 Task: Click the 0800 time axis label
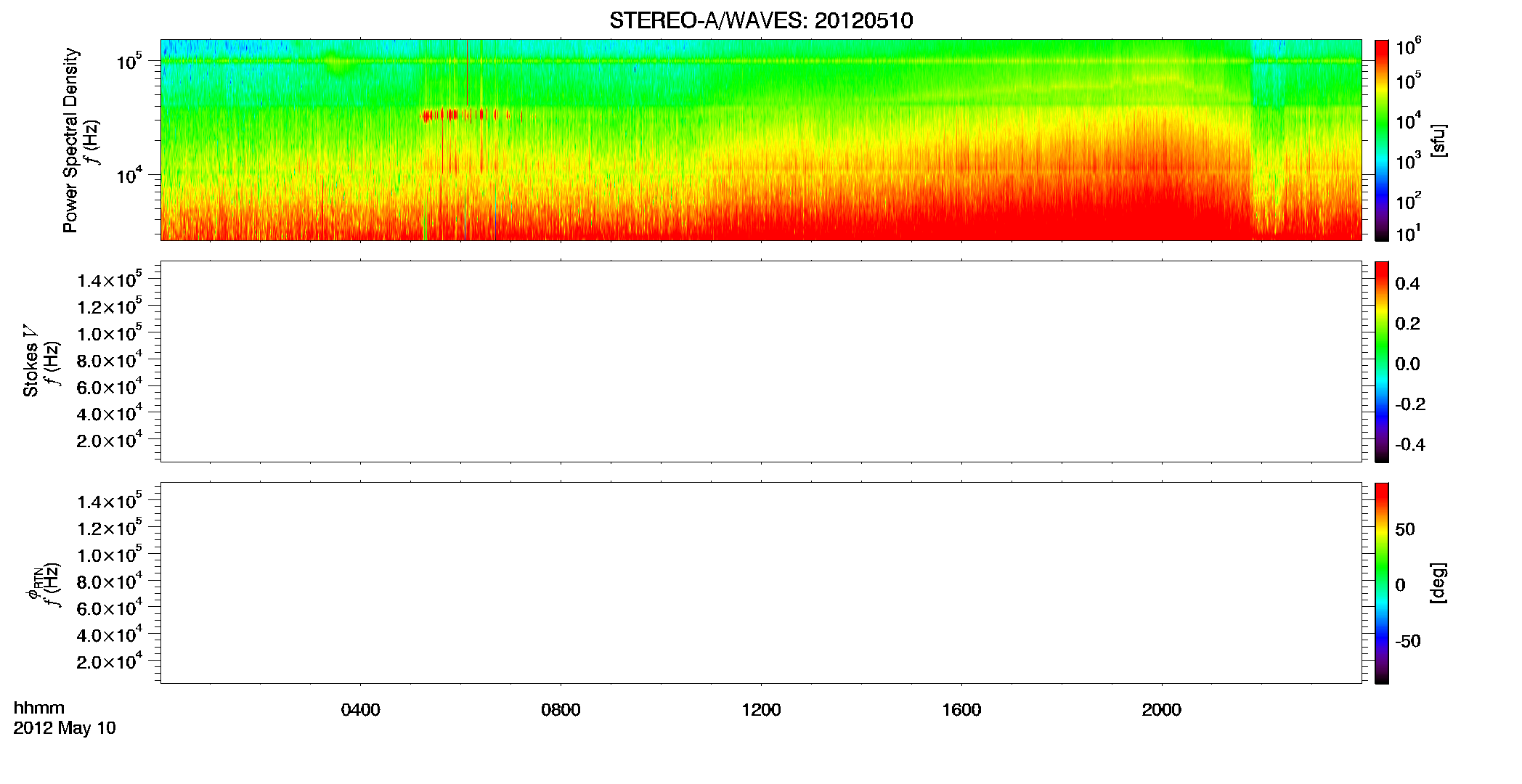pos(561,710)
